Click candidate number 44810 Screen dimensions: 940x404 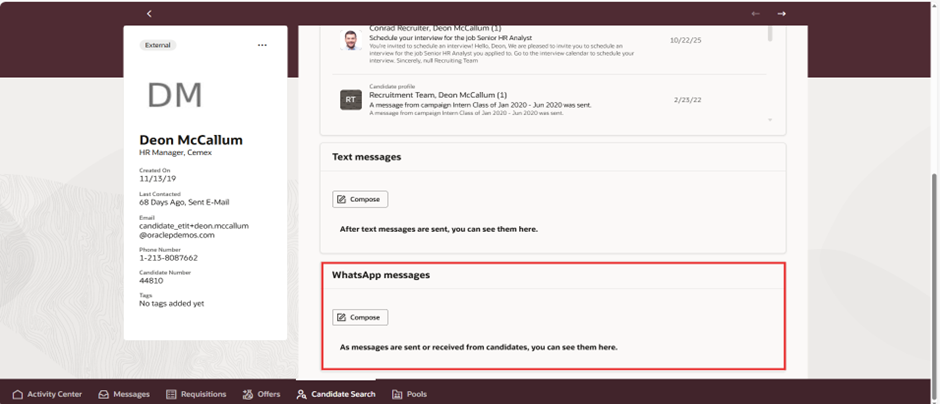click(151, 281)
